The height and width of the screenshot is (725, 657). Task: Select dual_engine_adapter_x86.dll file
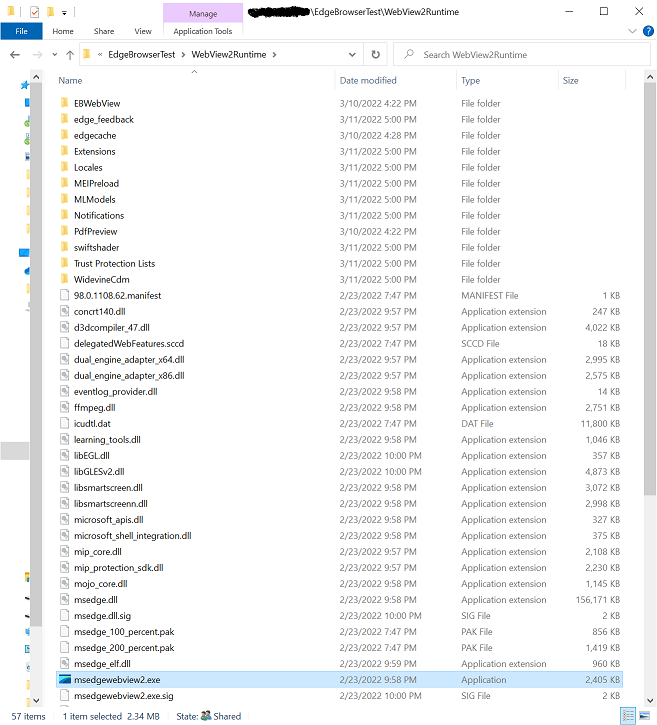click(129, 375)
